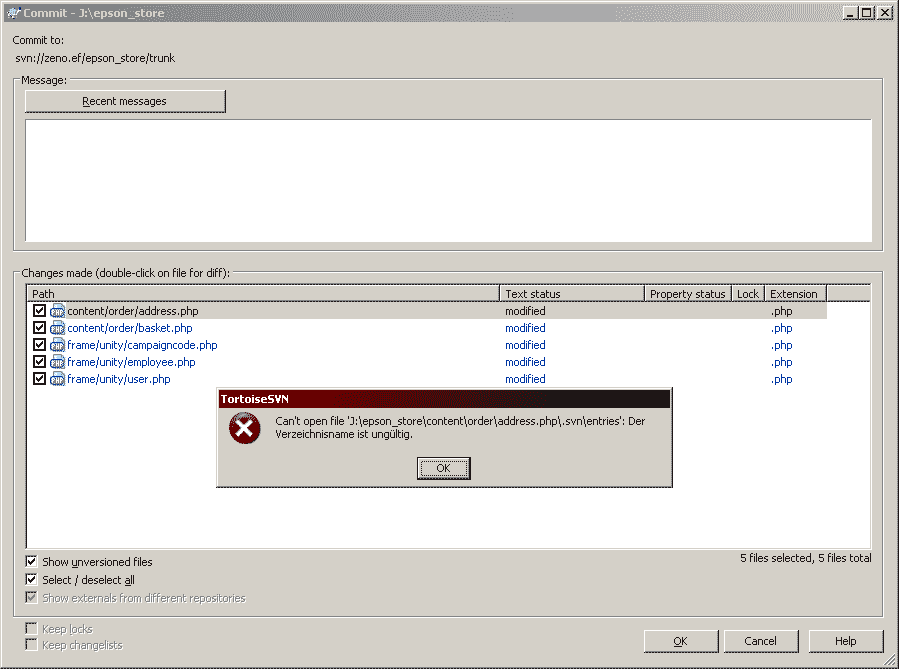Click the .php extension cell of employee.php
The height and width of the screenshot is (669, 899).
781,362
